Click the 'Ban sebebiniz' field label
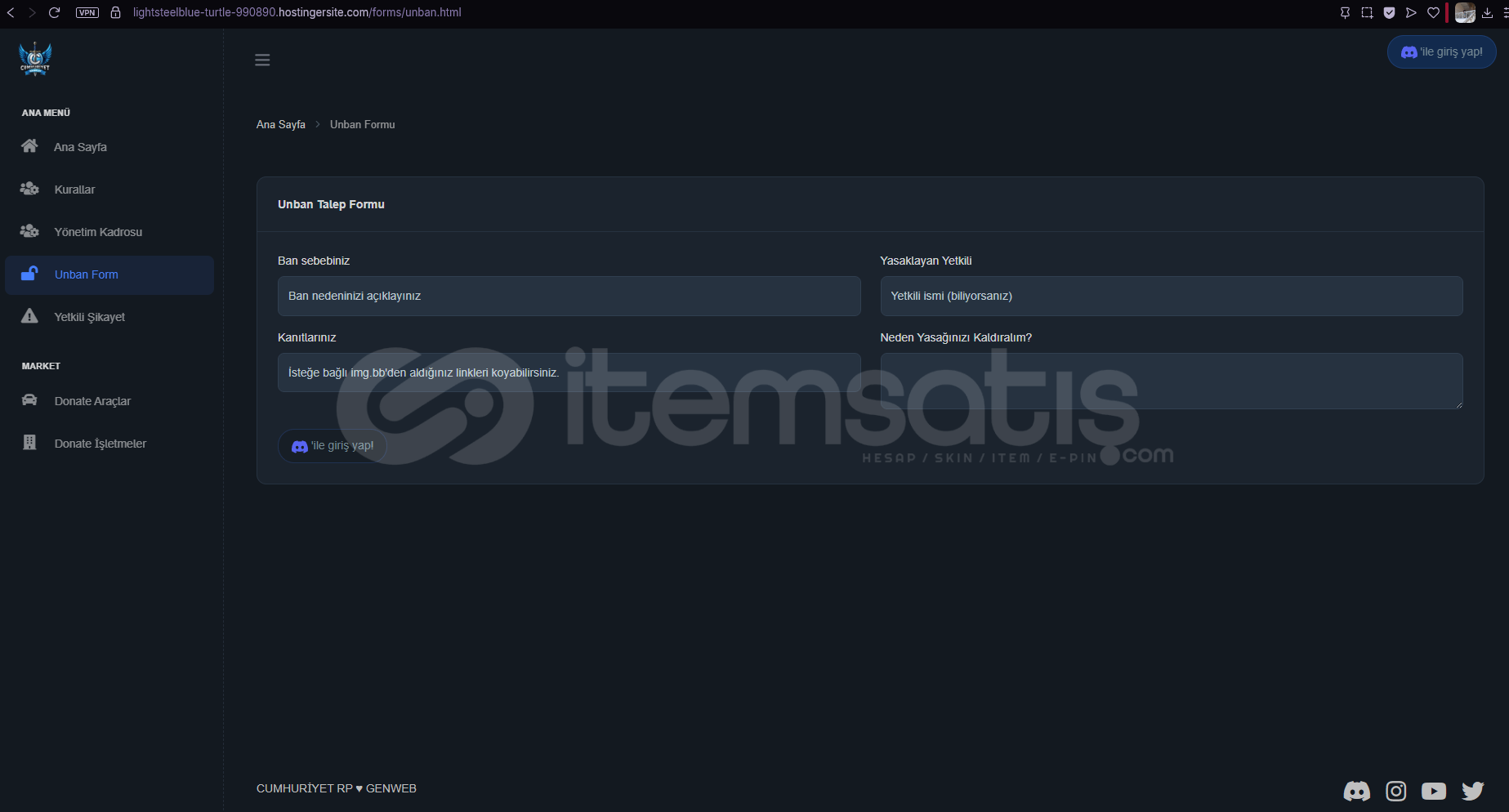The width and height of the screenshot is (1509, 812). coord(314,261)
